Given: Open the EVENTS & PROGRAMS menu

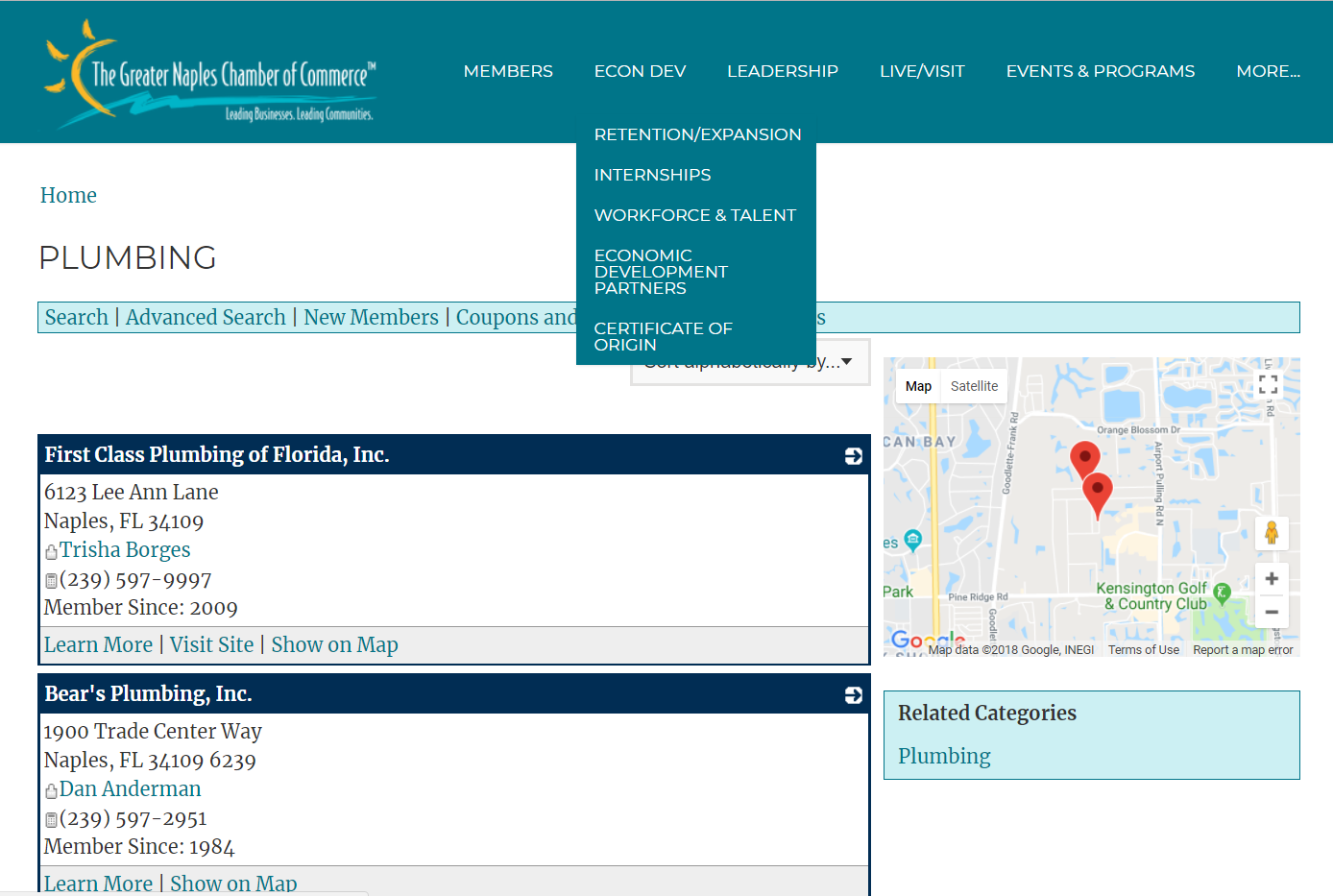Looking at the screenshot, I should click(1101, 71).
